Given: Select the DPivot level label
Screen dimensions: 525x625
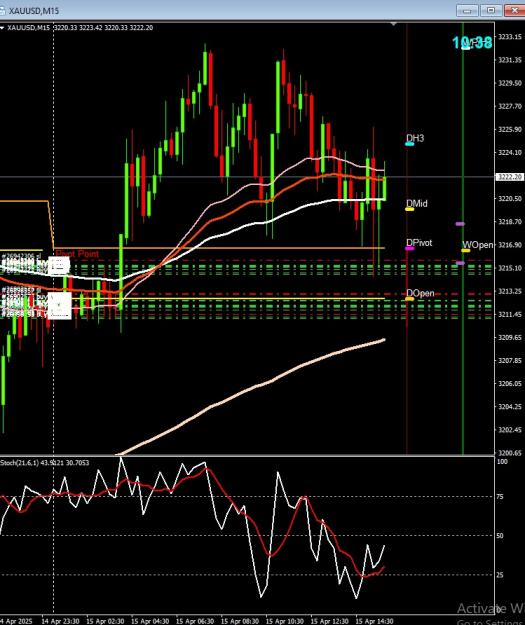Looking at the screenshot, I should (419, 242).
